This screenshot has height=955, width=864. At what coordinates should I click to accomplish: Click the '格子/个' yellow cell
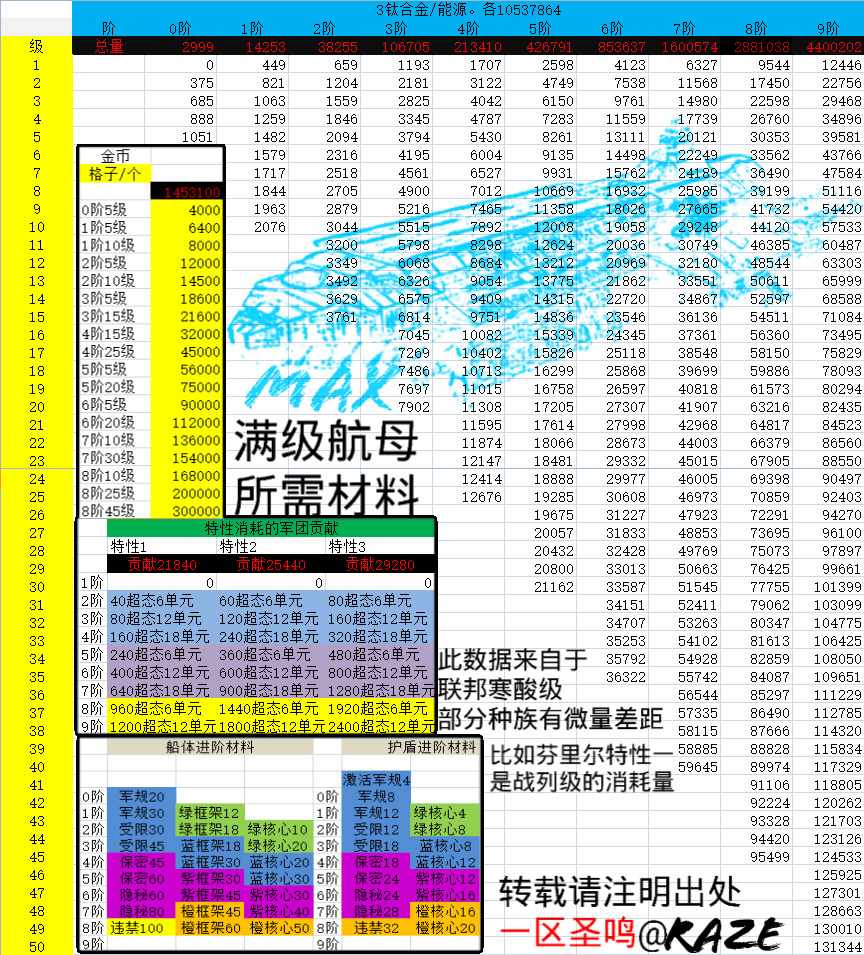tap(115, 174)
